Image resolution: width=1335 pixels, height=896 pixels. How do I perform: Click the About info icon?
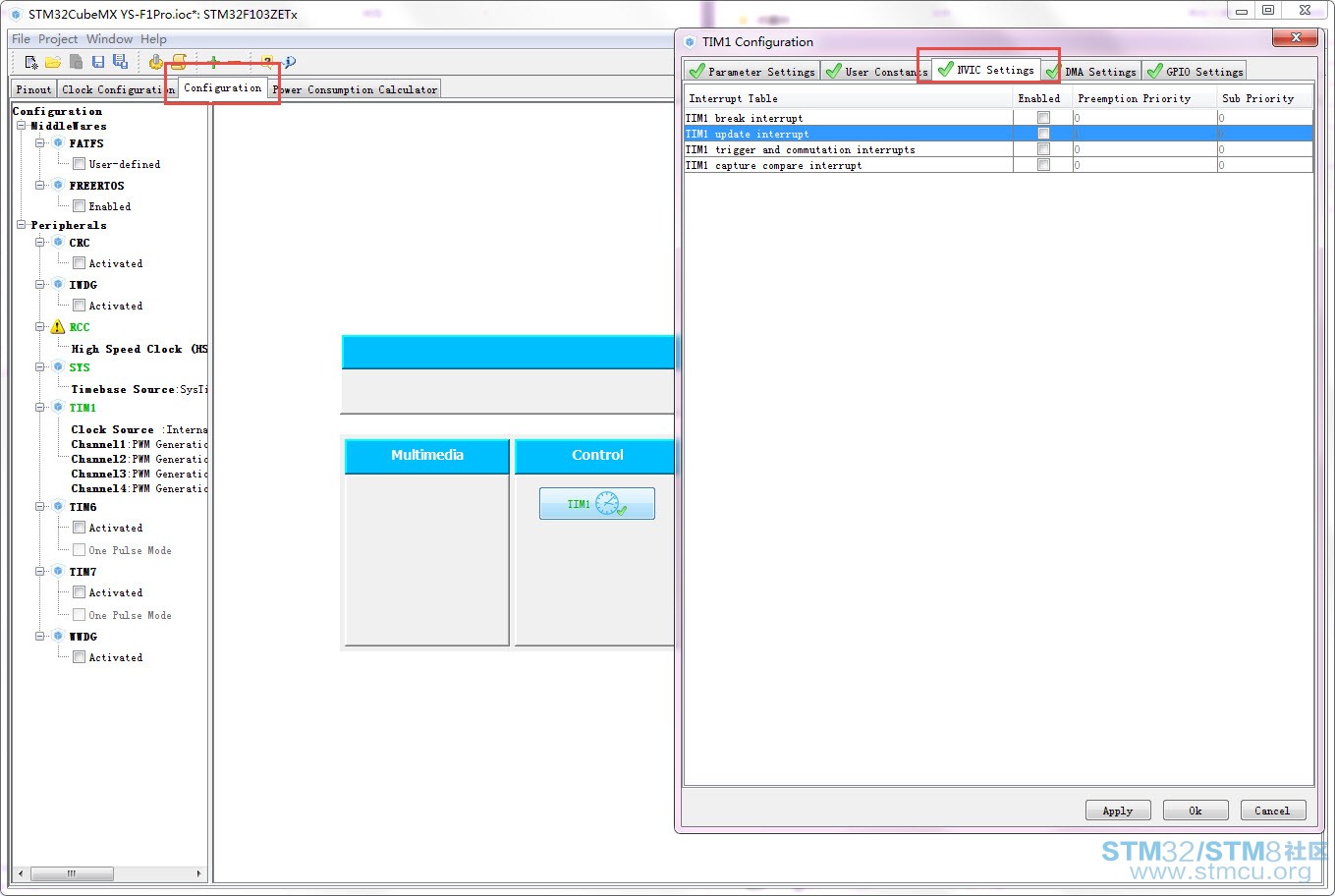click(x=290, y=62)
